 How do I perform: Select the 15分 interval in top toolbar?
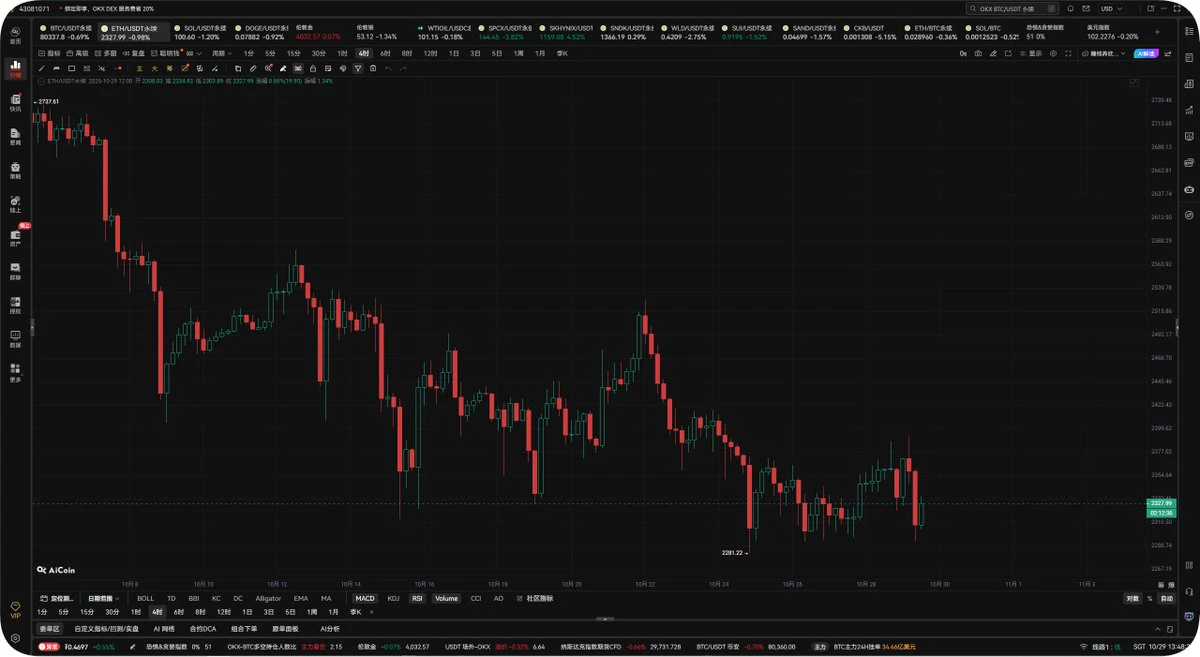(x=294, y=53)
